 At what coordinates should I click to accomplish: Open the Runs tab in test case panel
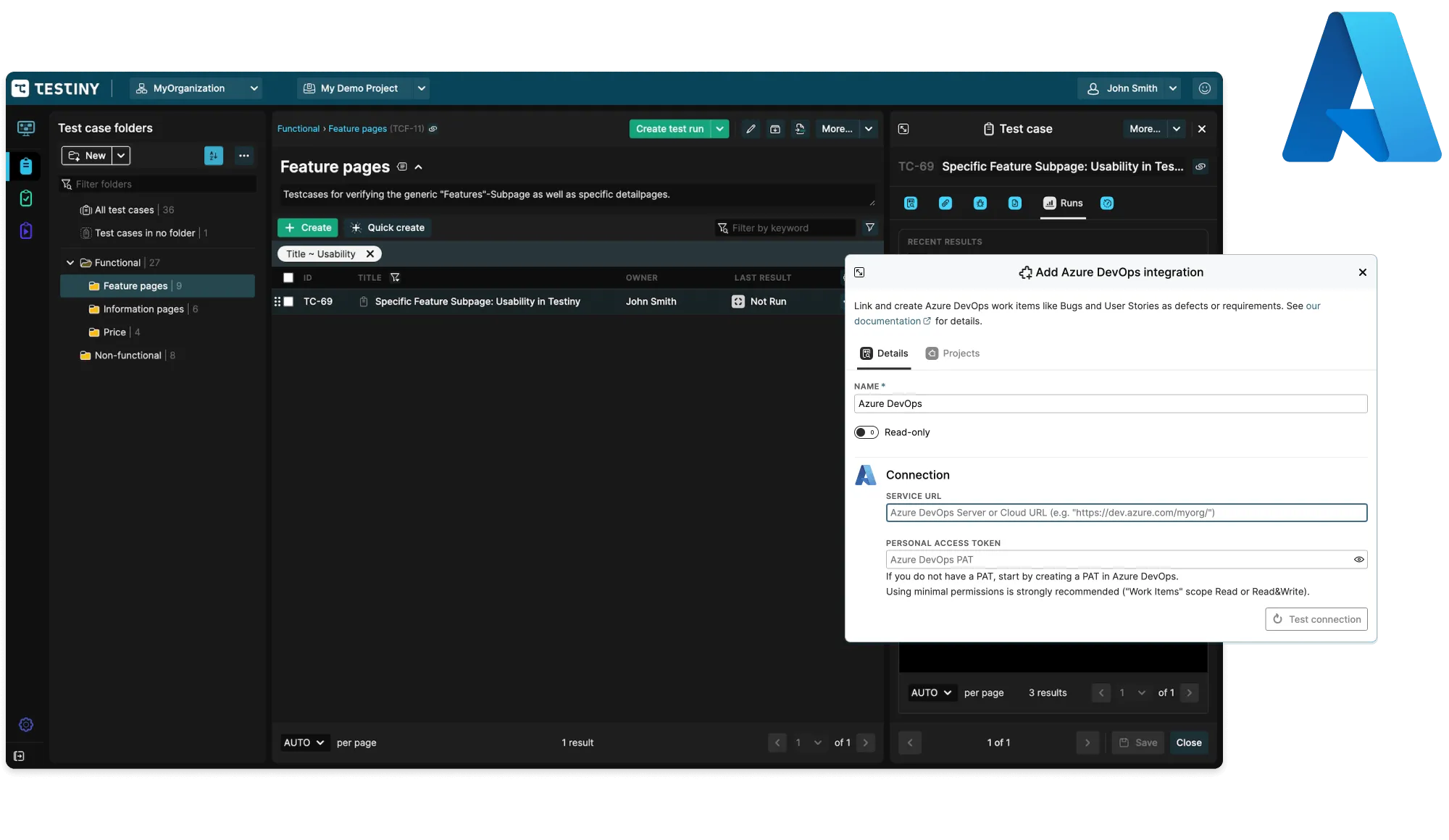(1063, 203)
